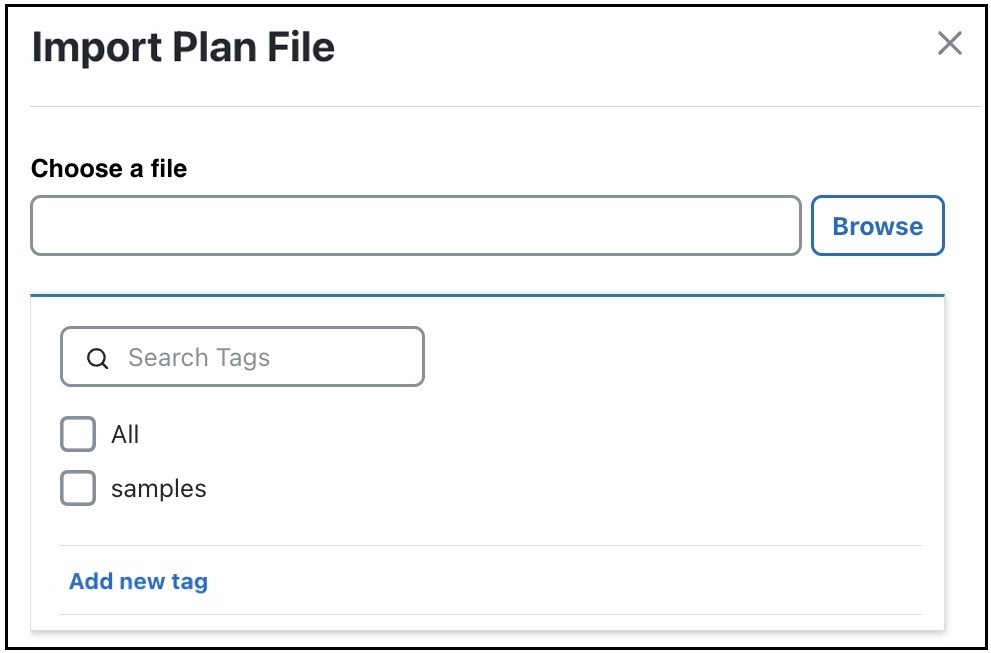Click the Choose a file input box
Viewport: 991px width, 653px height.
pyautogui.click(x=415, y=226)
